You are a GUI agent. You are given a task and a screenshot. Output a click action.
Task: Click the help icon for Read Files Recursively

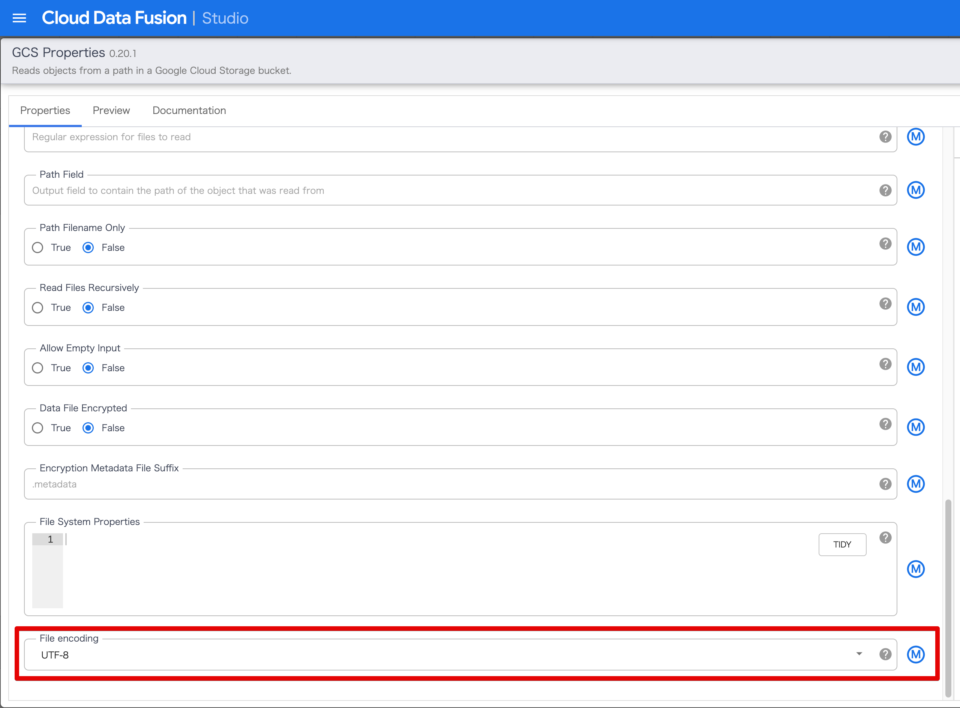tap(884, 303)
